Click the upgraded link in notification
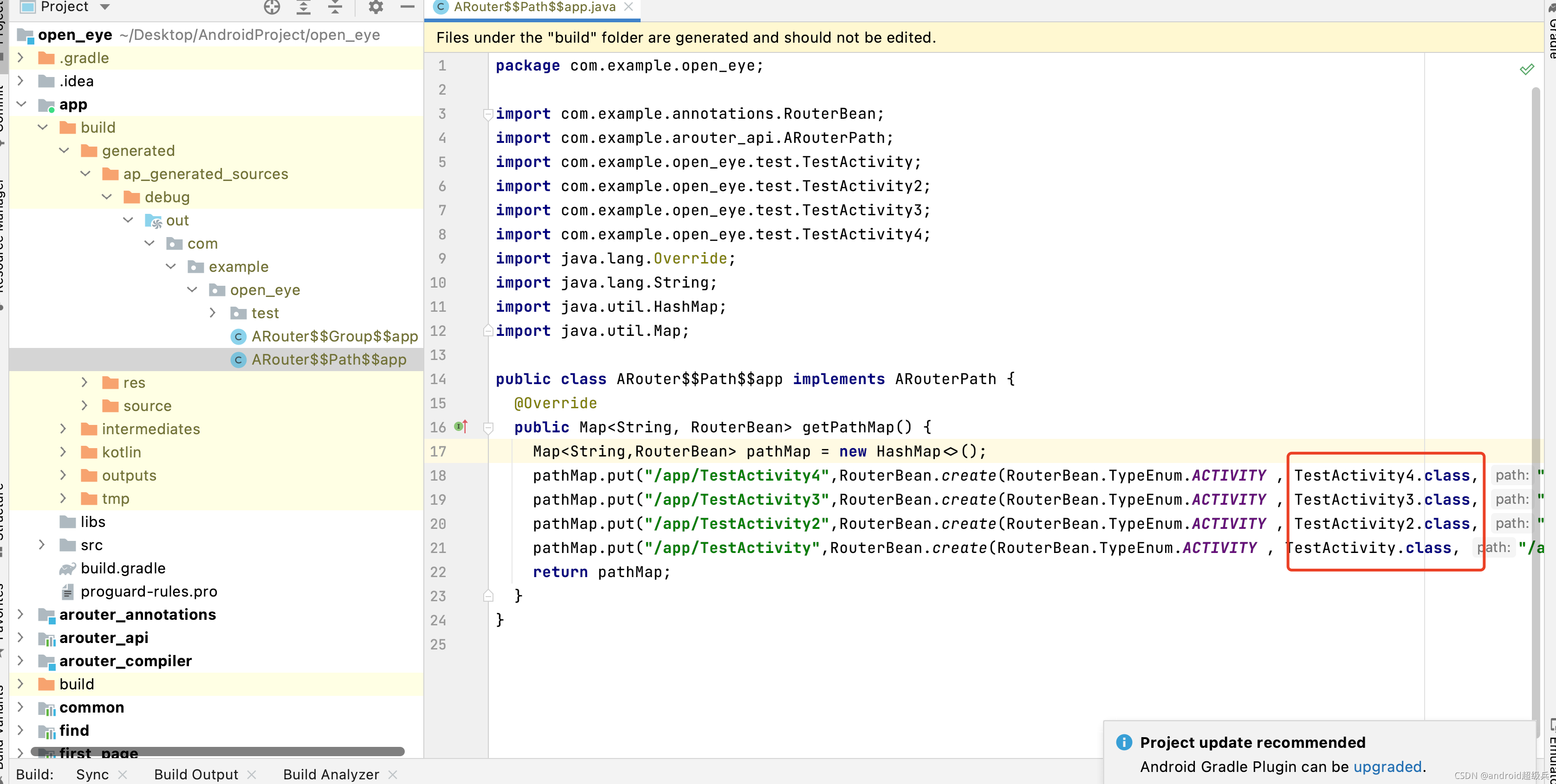1556x784 pixels. click(1387, 766)
